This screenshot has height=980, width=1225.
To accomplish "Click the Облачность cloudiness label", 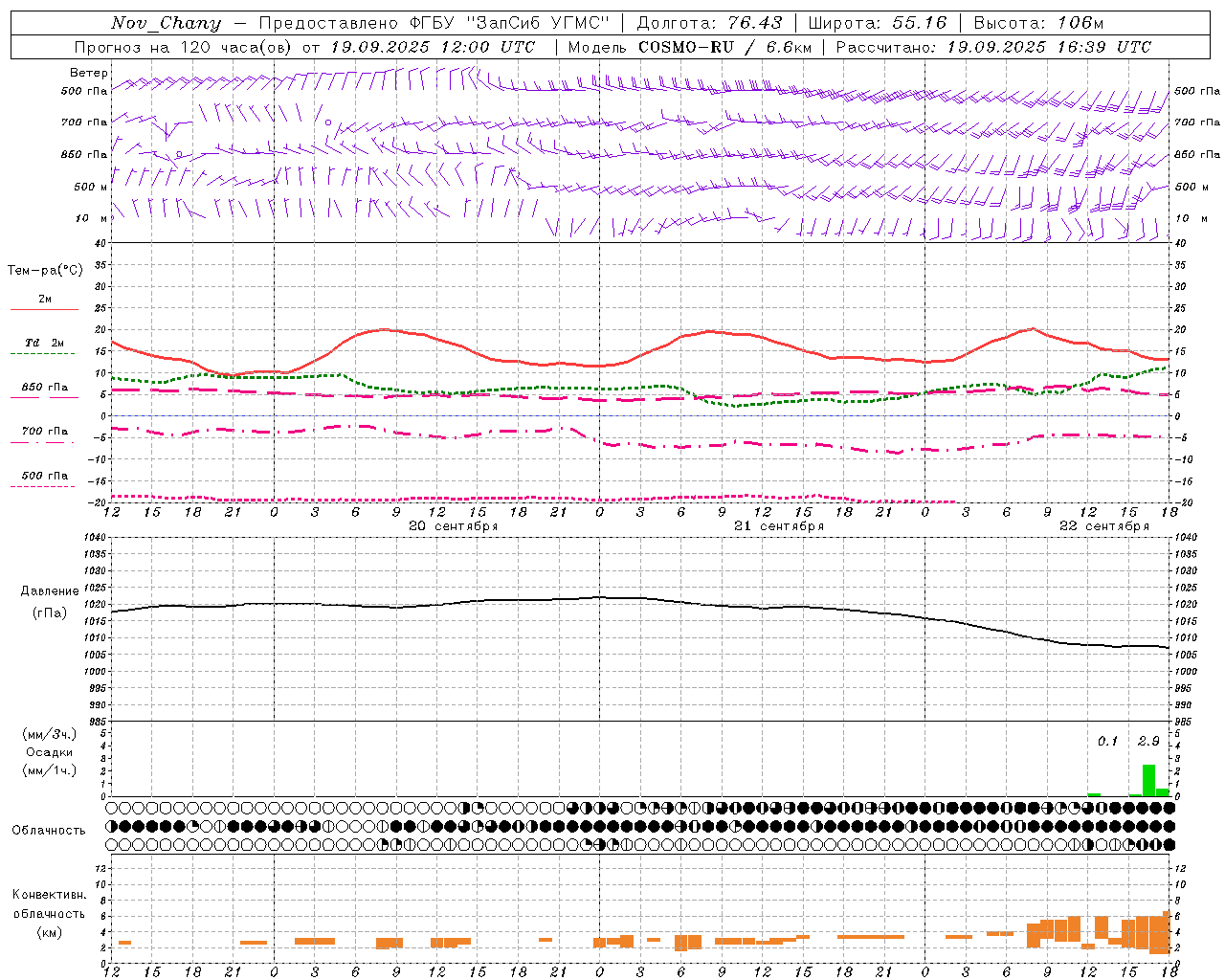I will 49,830.
